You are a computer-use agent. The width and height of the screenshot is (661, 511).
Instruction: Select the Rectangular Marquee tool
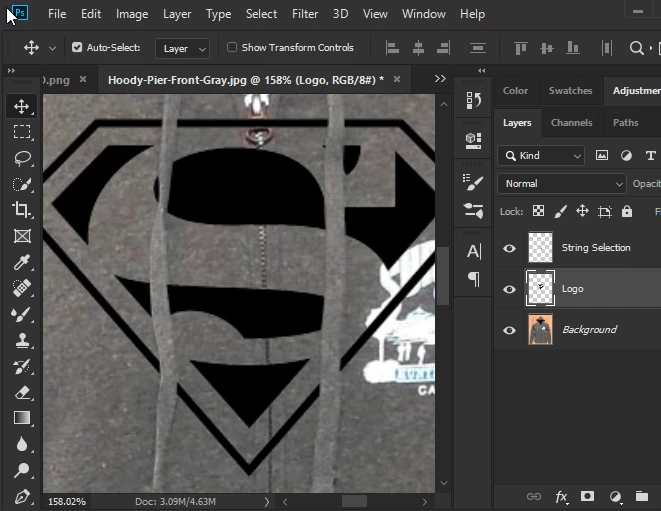[x=21, y=132]
